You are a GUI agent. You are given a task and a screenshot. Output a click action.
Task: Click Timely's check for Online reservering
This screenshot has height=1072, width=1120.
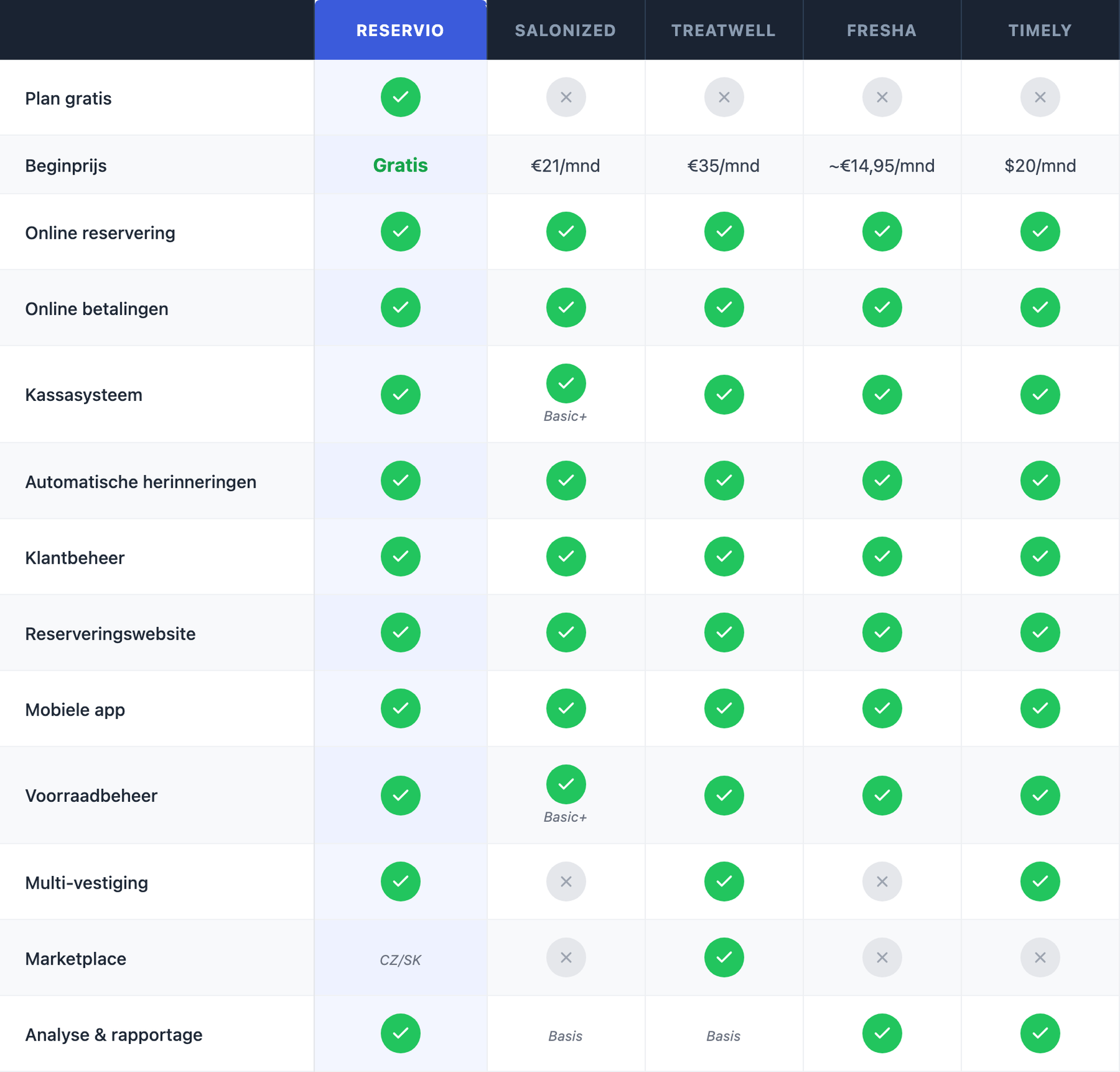tap(1040, 231)
